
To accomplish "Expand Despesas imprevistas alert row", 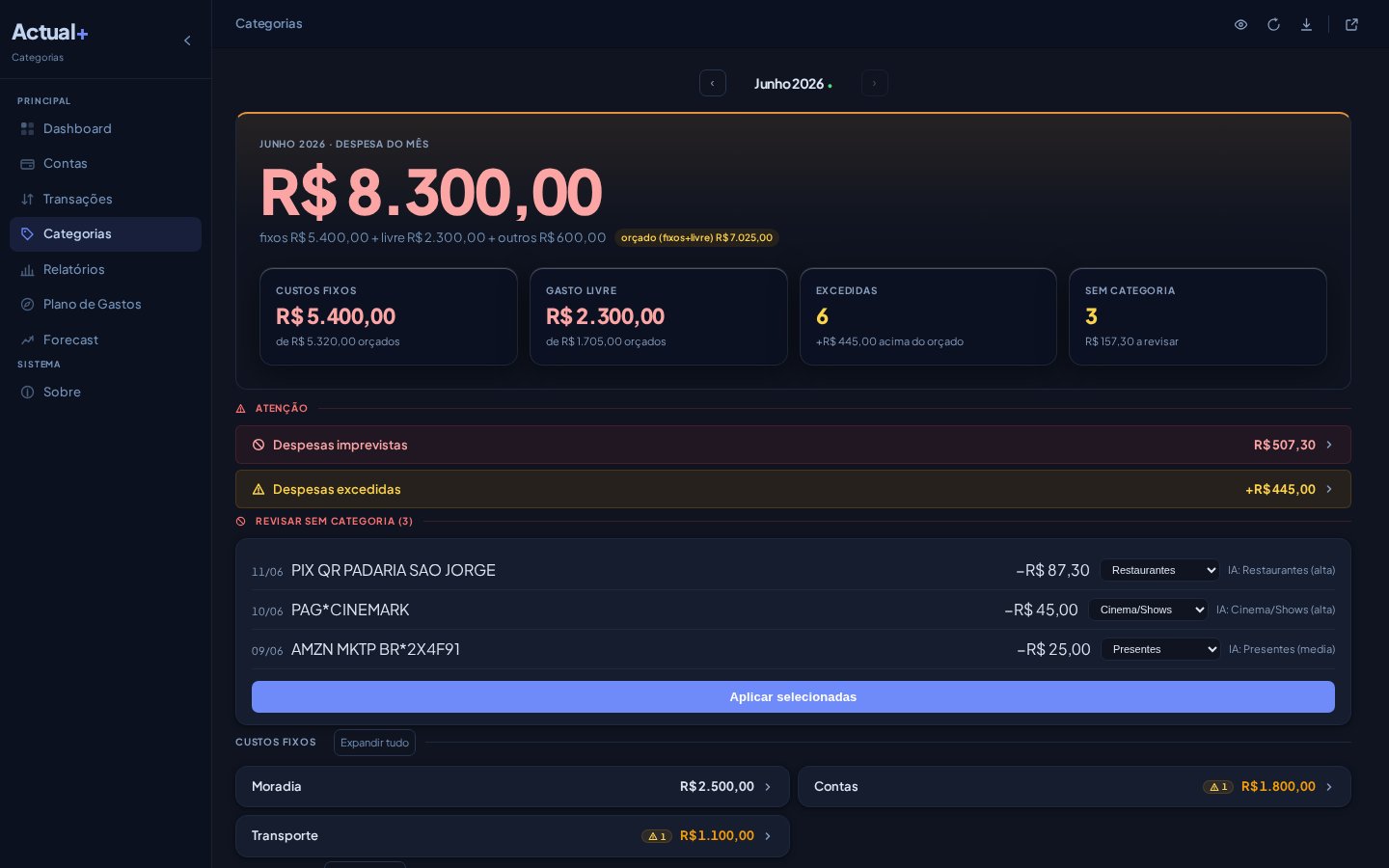I will coord(793,445).
